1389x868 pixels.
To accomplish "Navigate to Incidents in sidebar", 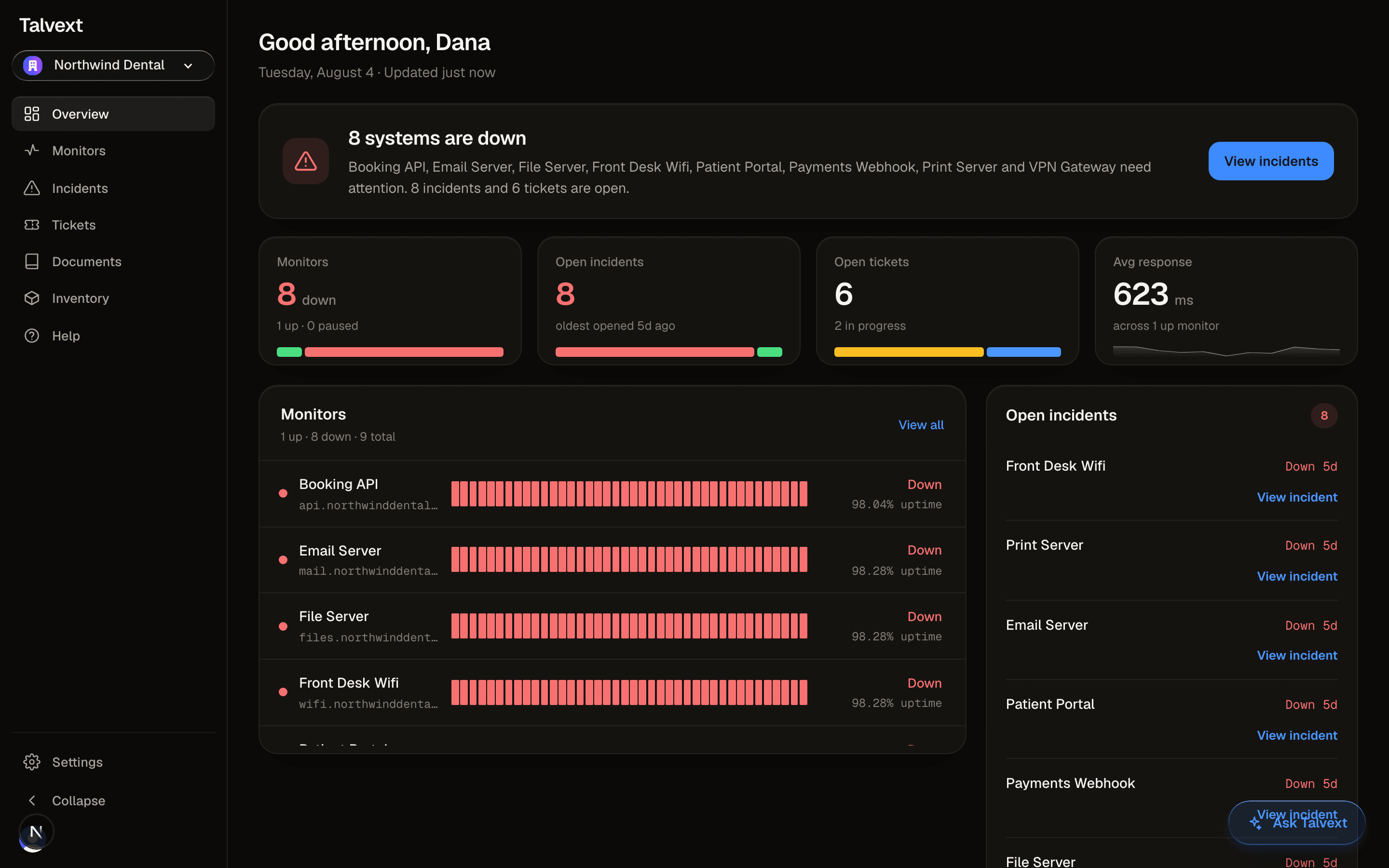I will pos(113,188).
